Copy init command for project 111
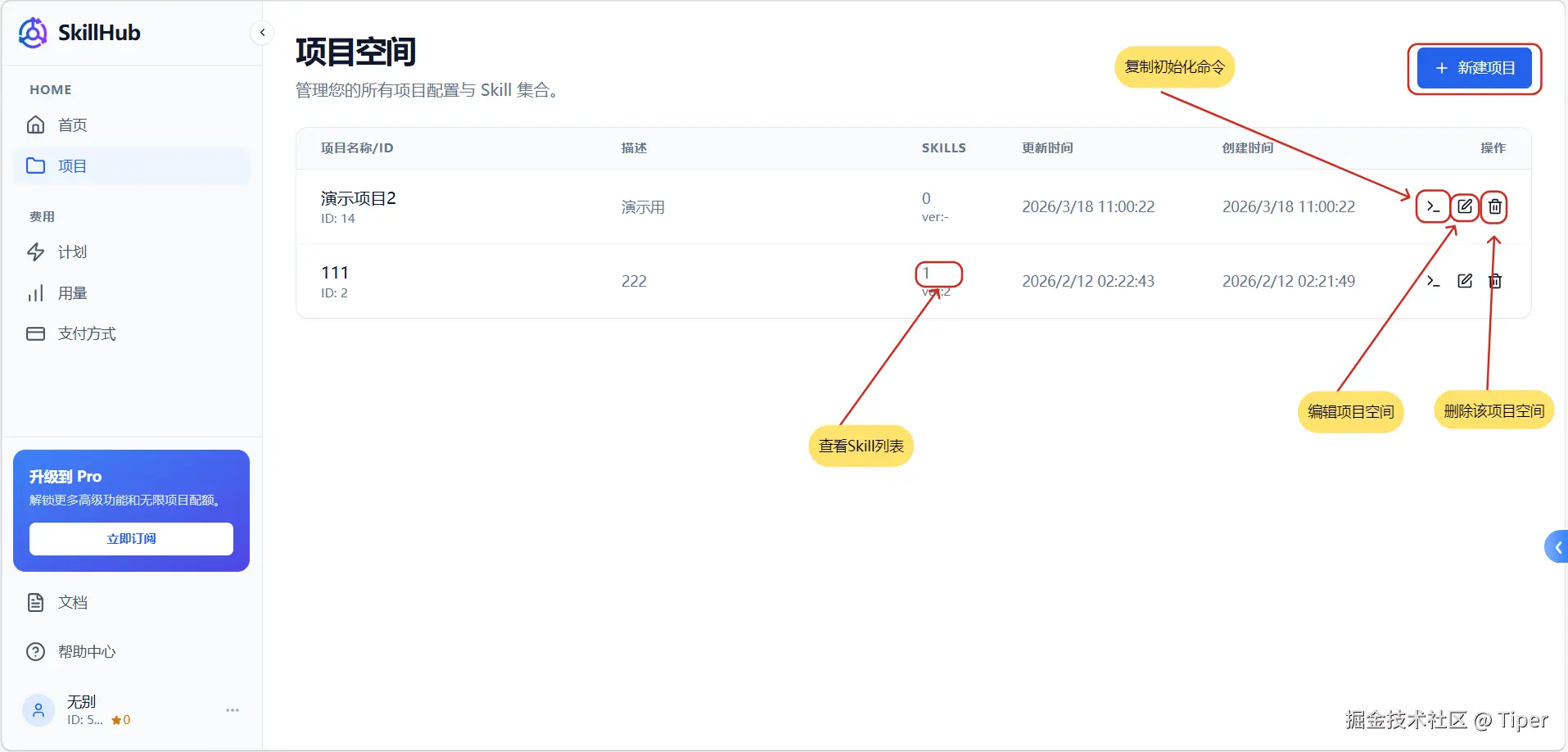Viewport: 1568px width, 752px height. pos(1433,281)
